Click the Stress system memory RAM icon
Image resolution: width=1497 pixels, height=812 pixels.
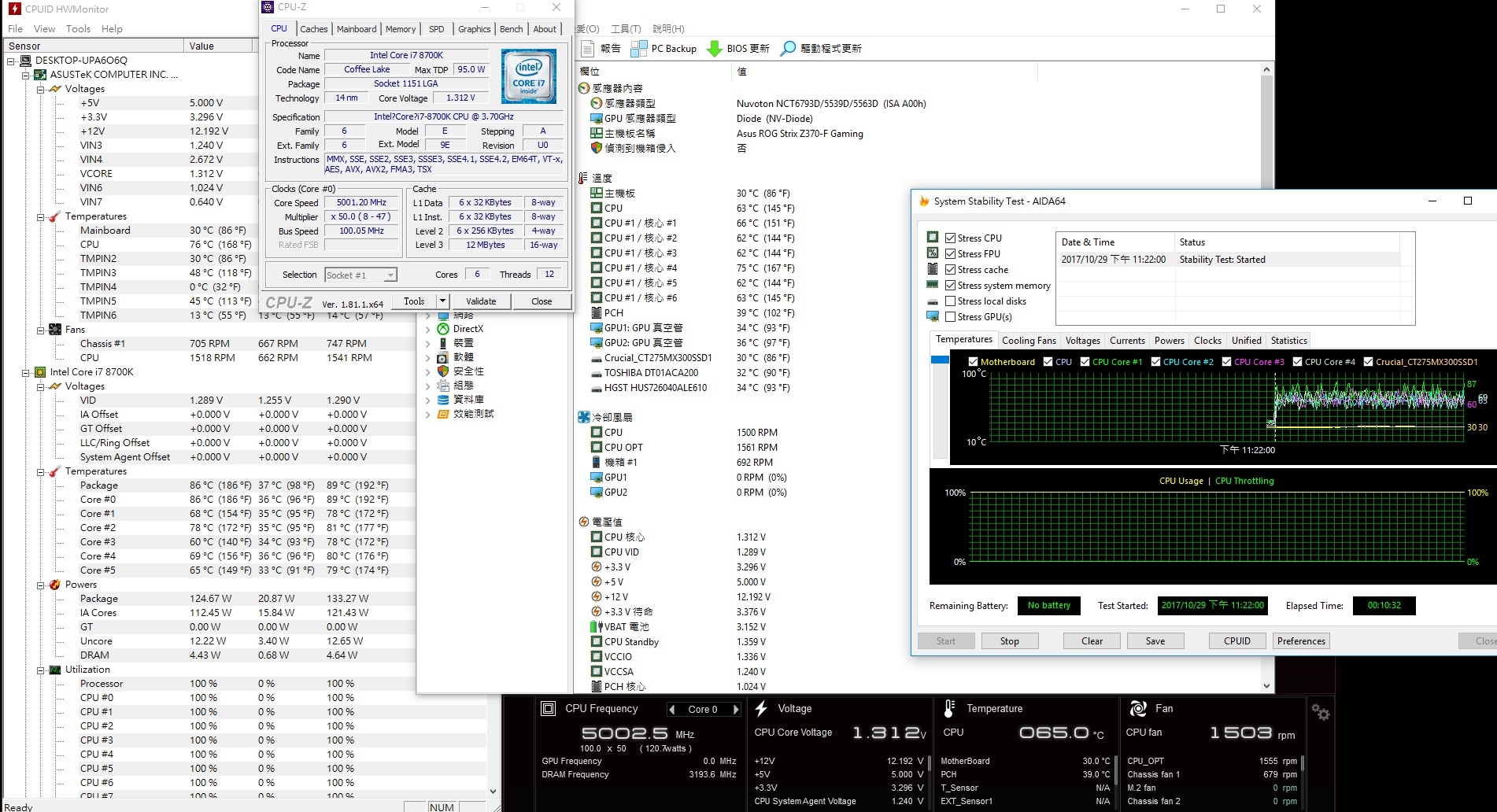pyautogui.click(x=933, y=285)
